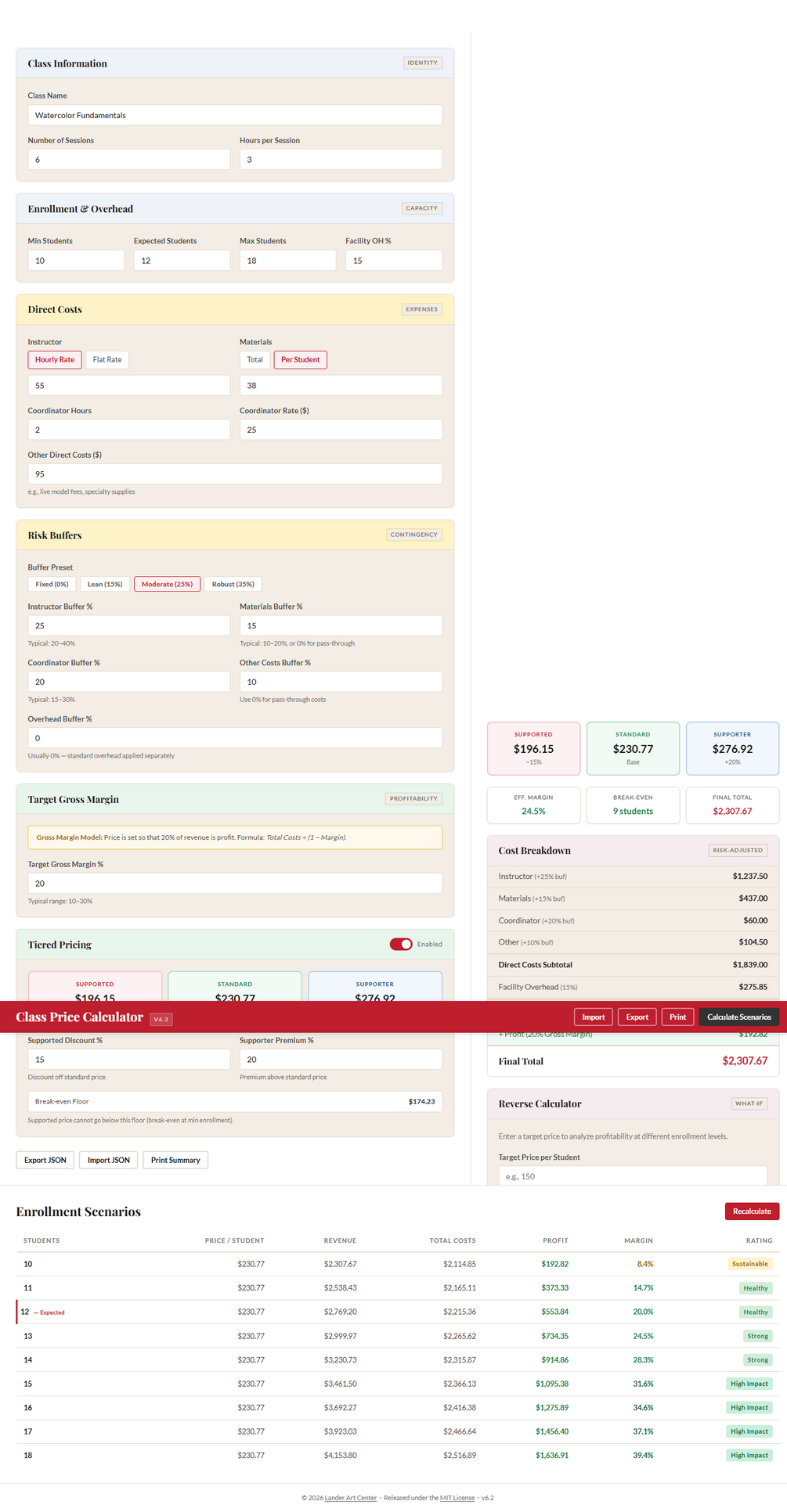Focus the Target Gross Margin % field

coord(235,884)
